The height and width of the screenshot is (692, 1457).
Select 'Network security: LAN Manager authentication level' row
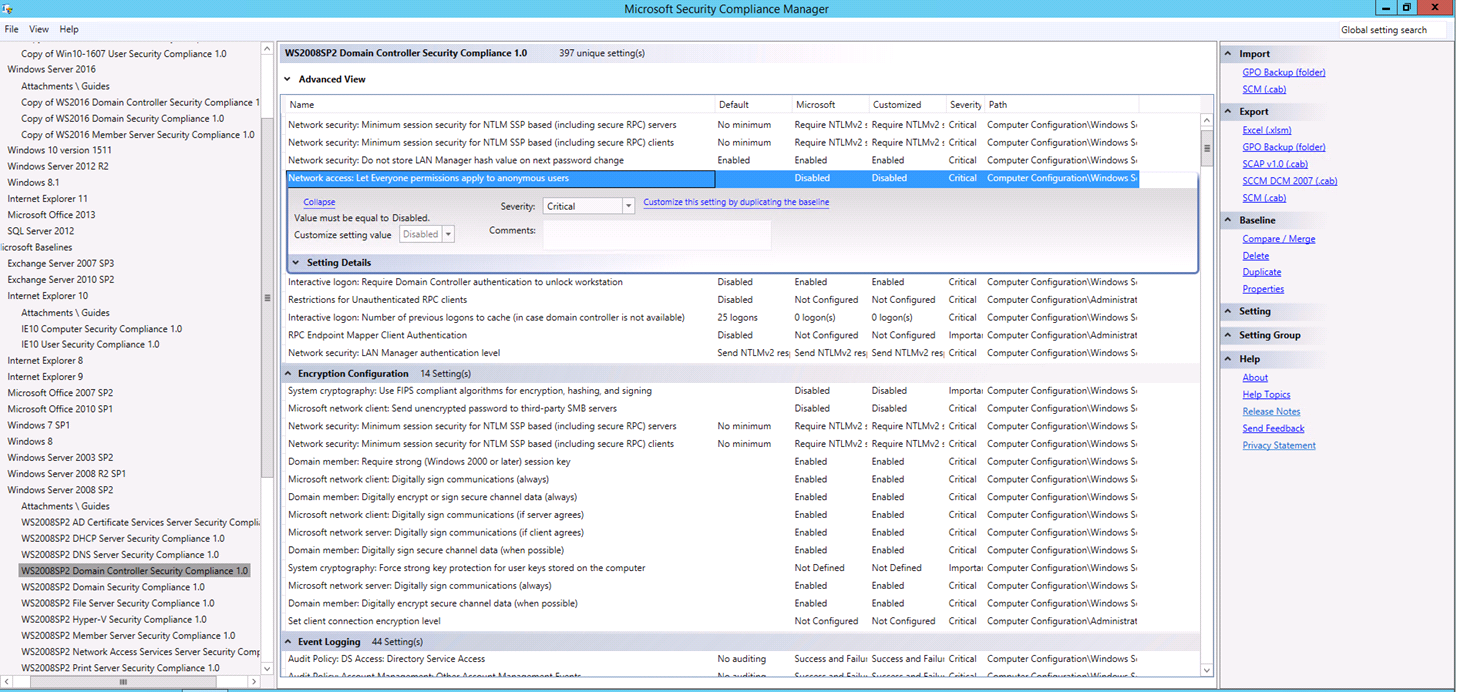(x=711, y=353)
